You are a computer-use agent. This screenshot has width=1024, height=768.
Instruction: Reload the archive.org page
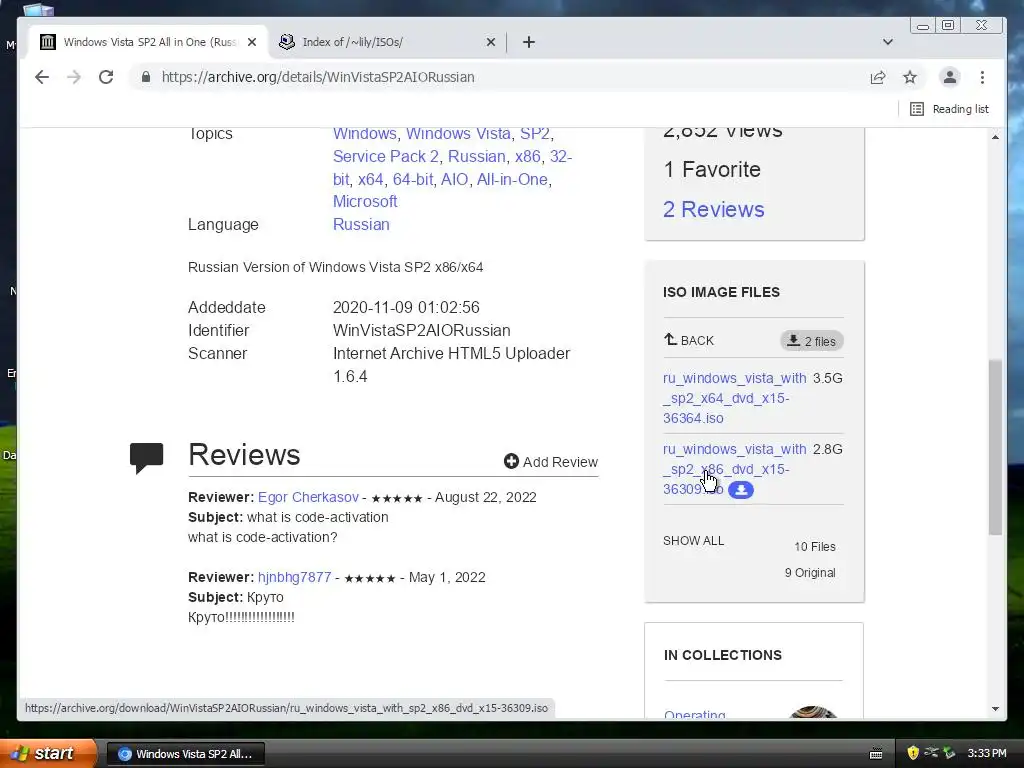[106, 77]
